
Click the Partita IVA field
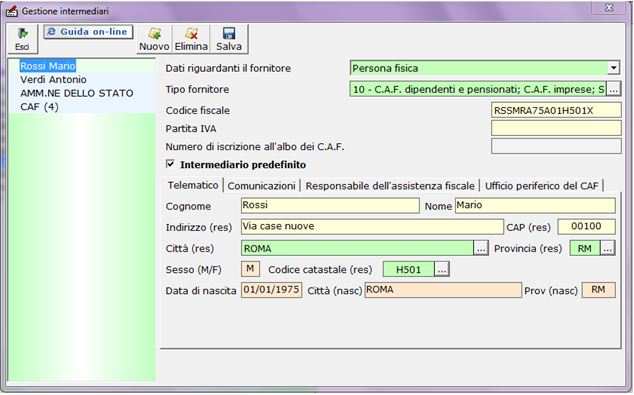pyautogui.click(x=556, y=128)
